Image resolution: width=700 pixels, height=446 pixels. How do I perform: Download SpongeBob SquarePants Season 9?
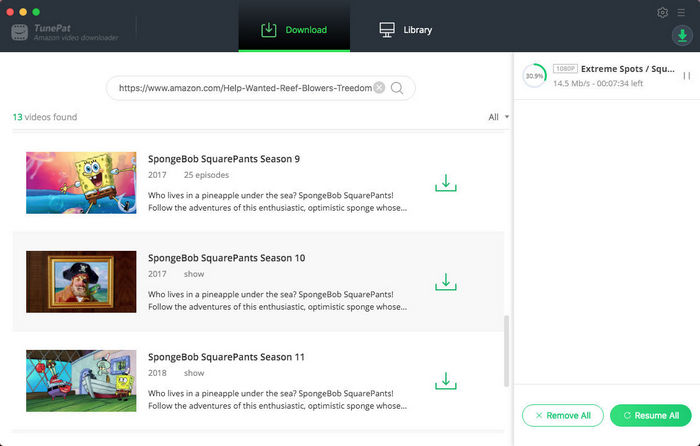click(x=446, y=183)
